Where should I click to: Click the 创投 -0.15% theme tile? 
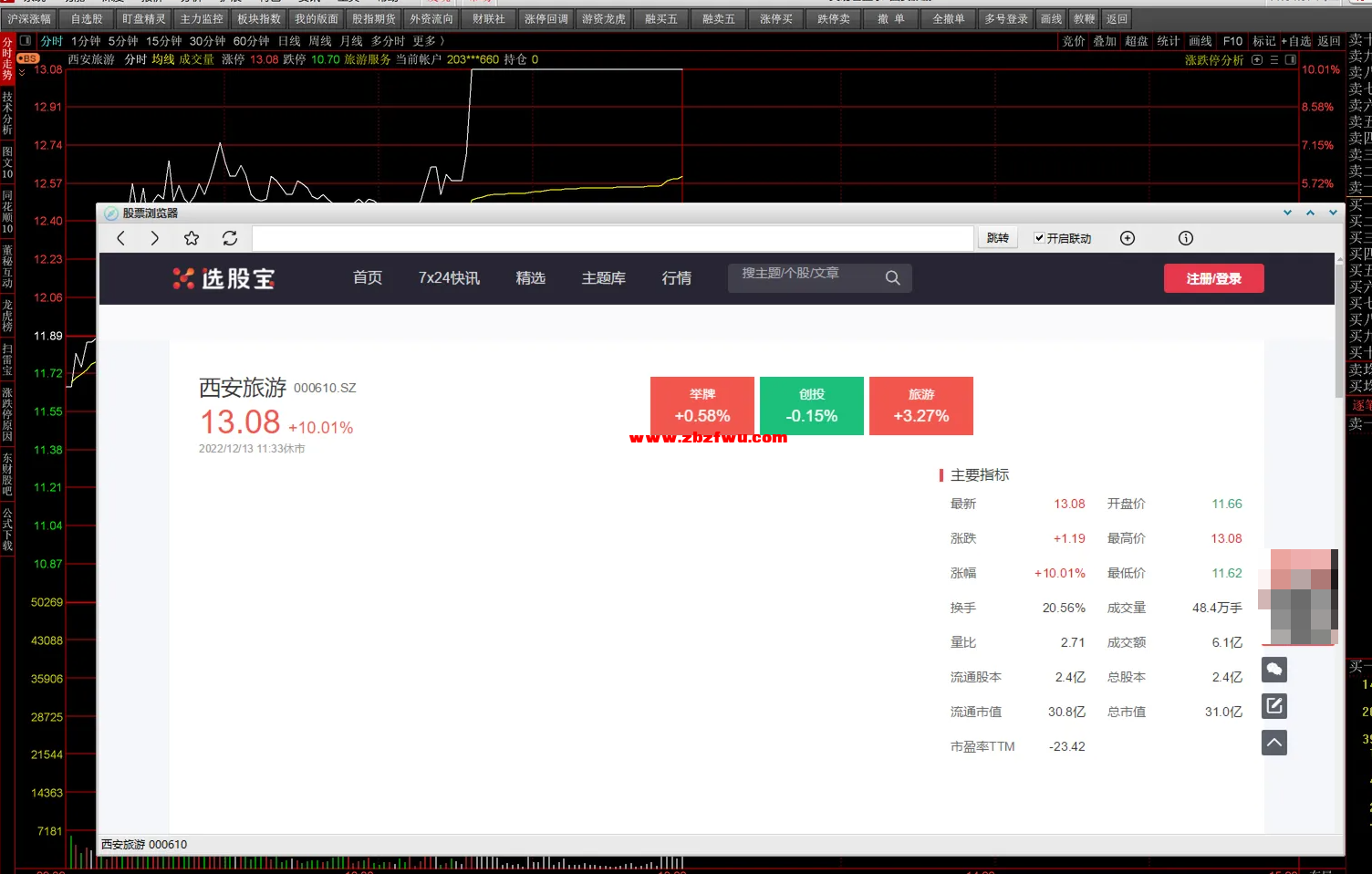(x=812, y=406)
